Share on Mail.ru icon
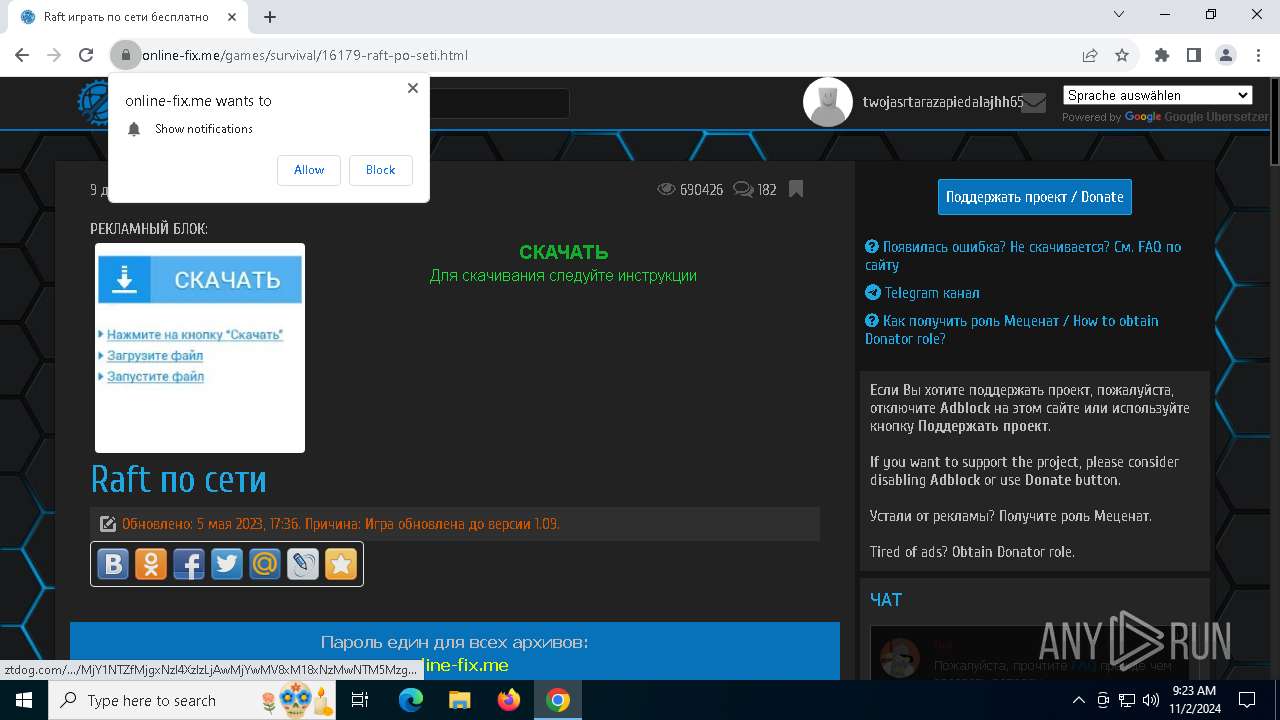 pyautogui.click(x=265, y=564)
